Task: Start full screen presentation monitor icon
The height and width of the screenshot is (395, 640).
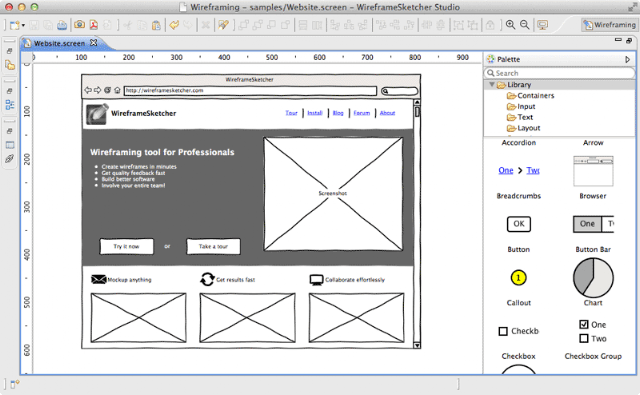Action: pos(542,25)
